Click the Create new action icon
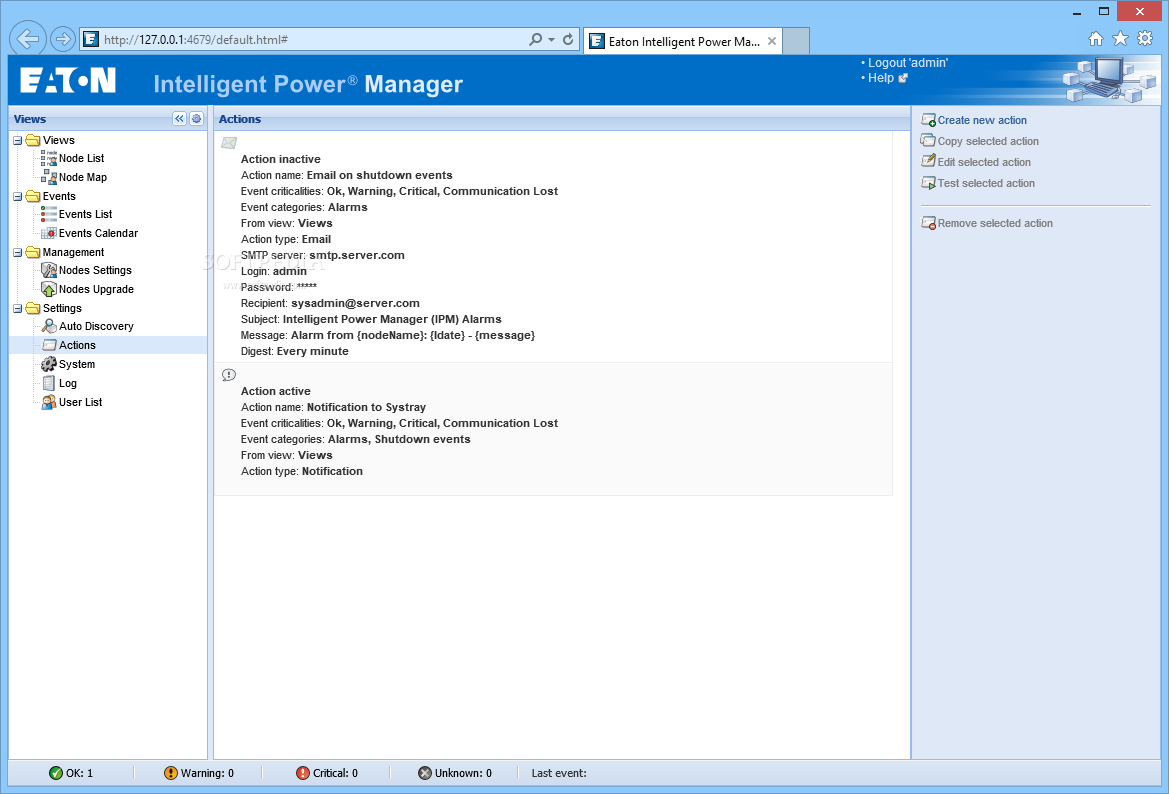Screen dimensions: 1169x794 coord(928,120)
